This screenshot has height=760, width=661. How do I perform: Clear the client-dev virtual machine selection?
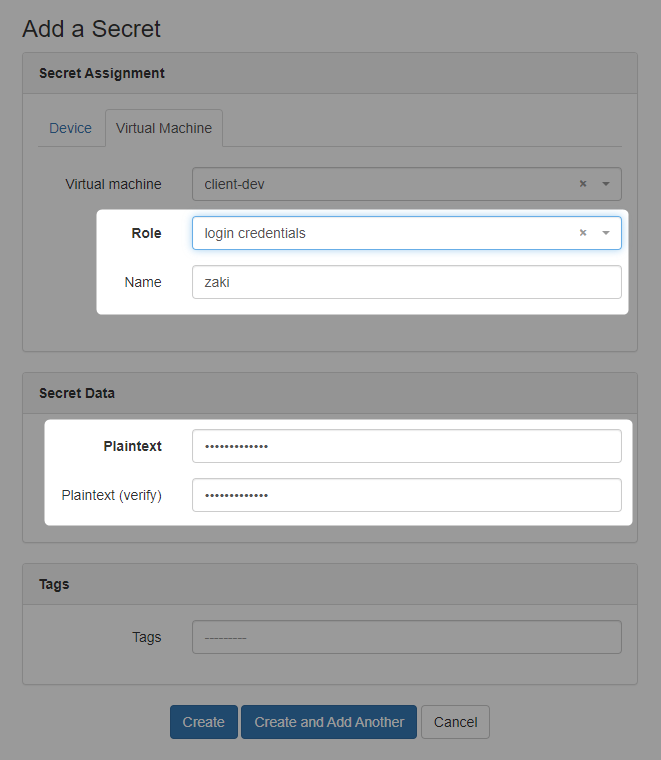(x=583, y=184)
